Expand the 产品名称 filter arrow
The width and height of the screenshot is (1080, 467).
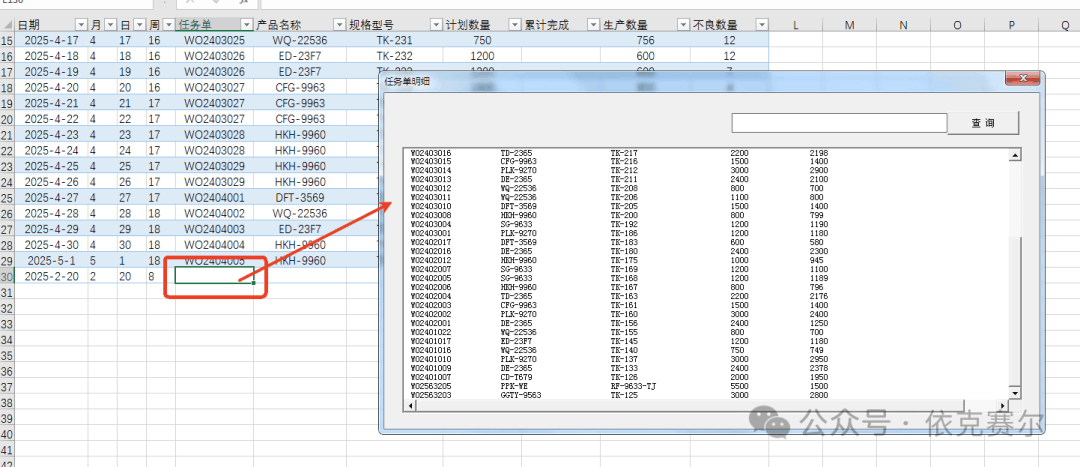340,24
